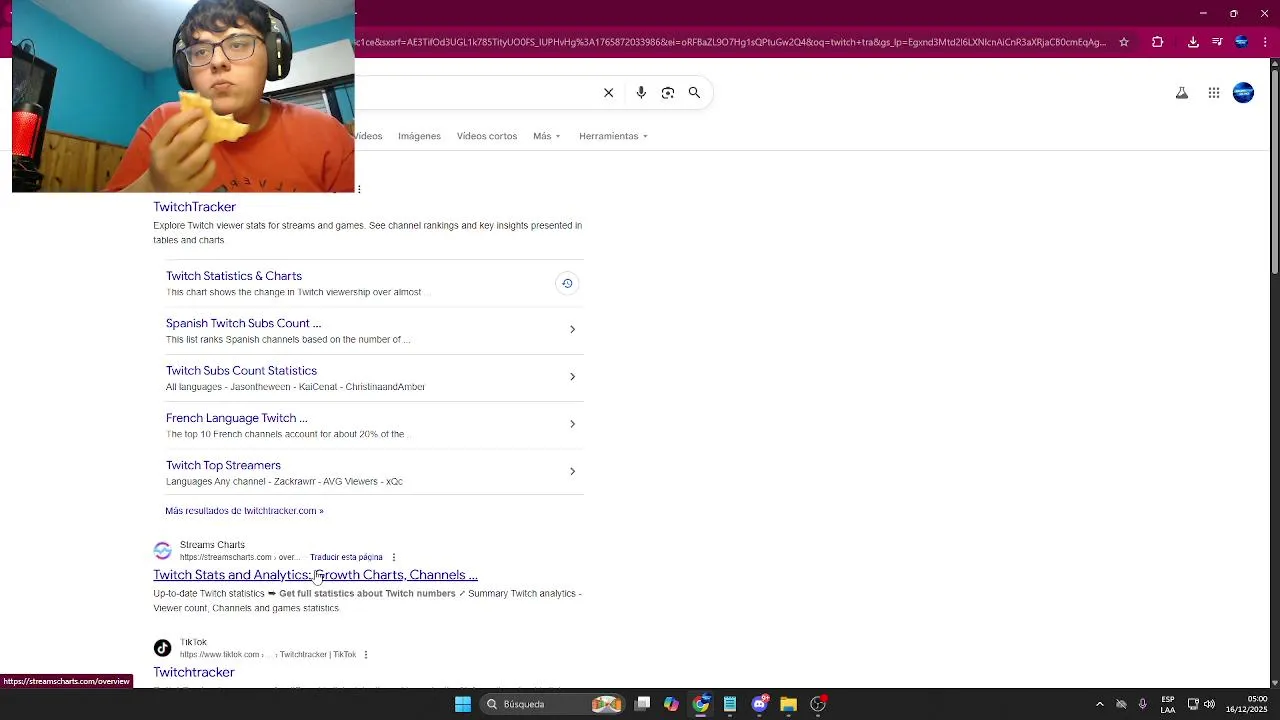Click the scrollbar down arrow

click(1274, 683)
